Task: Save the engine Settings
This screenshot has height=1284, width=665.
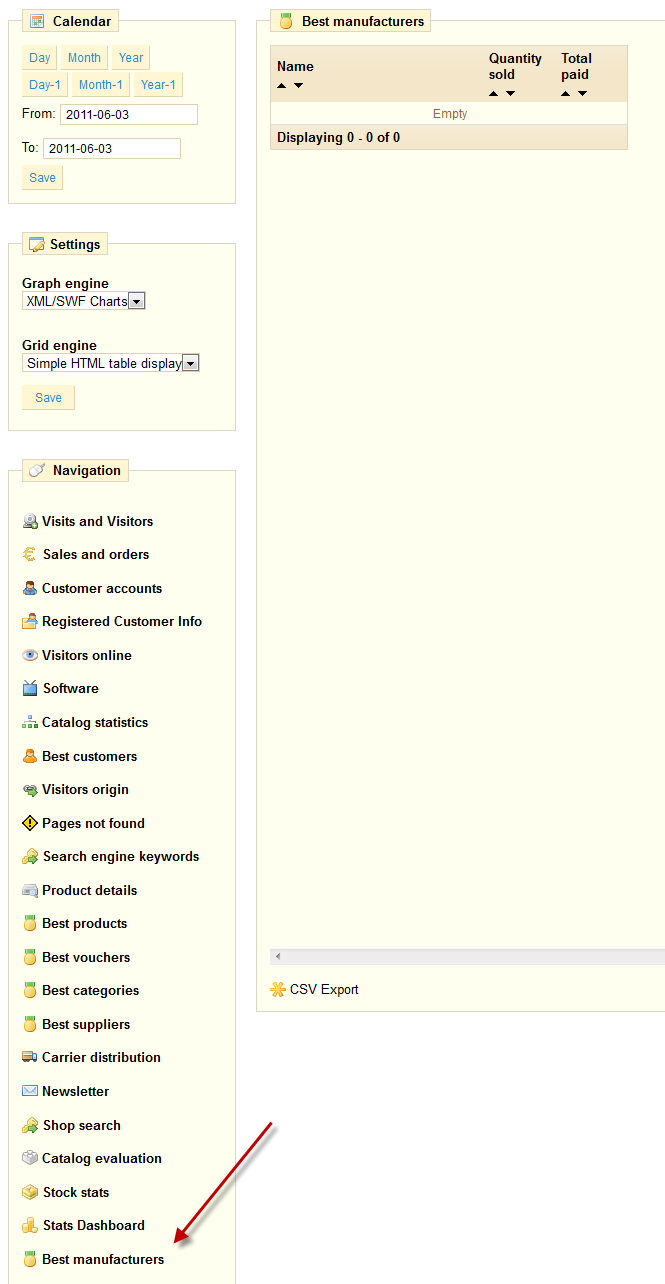Action: click(x=48, y=398)
